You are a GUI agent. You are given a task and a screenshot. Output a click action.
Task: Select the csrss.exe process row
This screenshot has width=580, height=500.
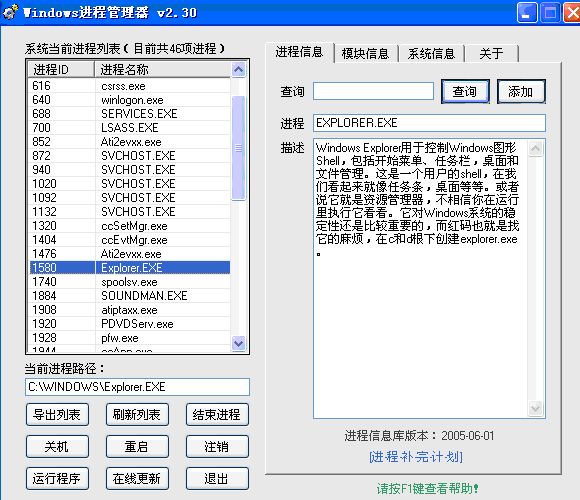pyautogui.click(x=129, y=86)
